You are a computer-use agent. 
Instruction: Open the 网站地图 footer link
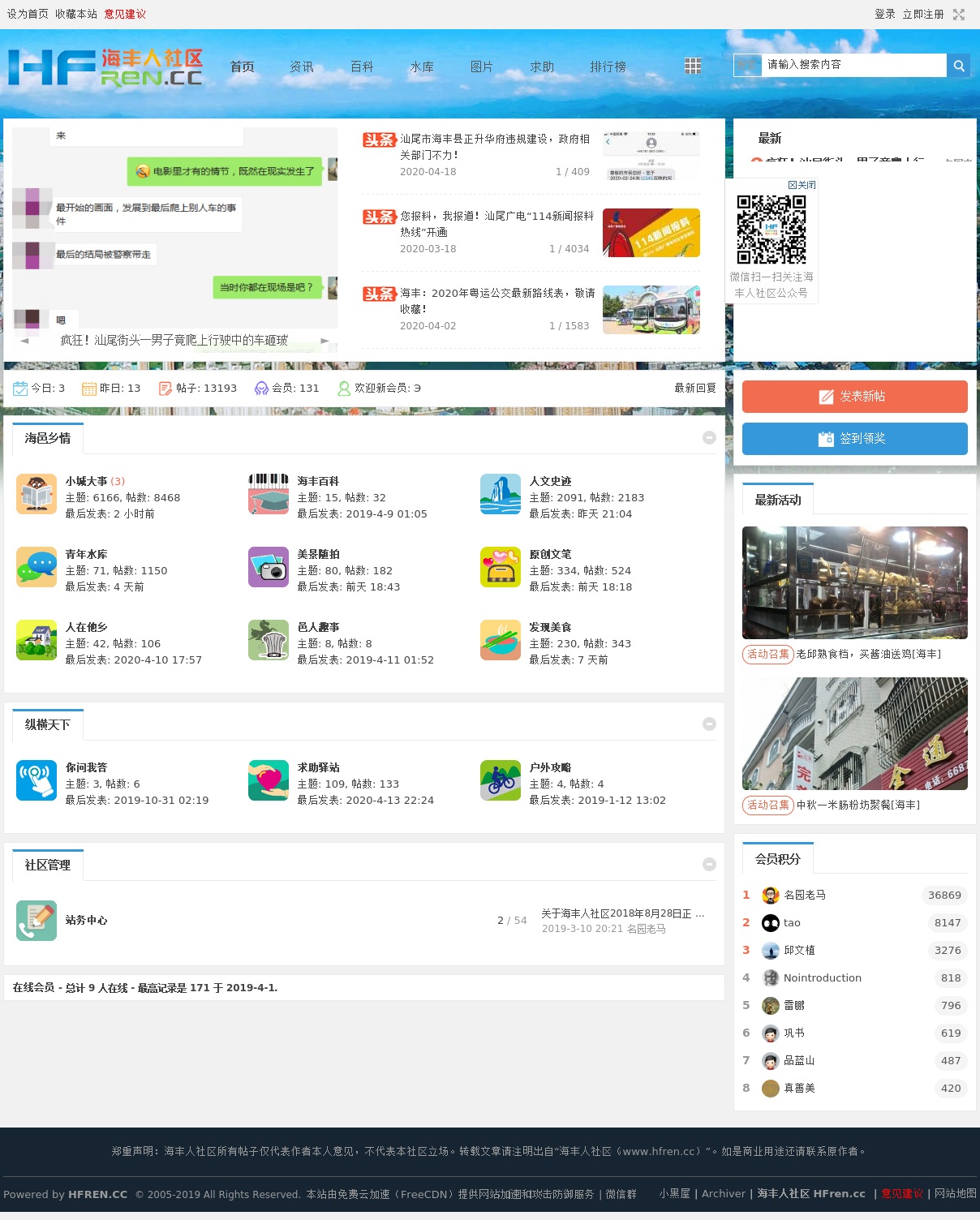[x=956, y=1194]
